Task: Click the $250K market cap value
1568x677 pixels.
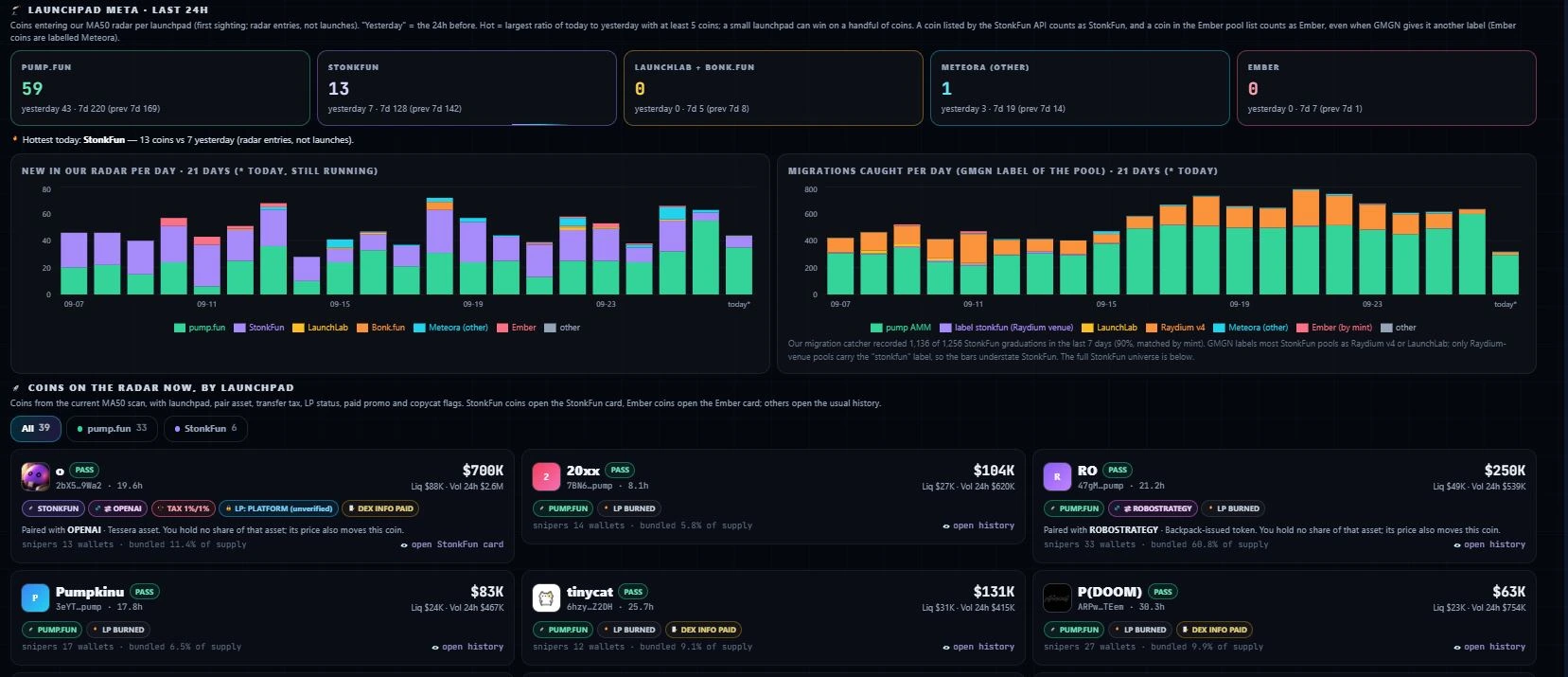Action: [1505, 471]
